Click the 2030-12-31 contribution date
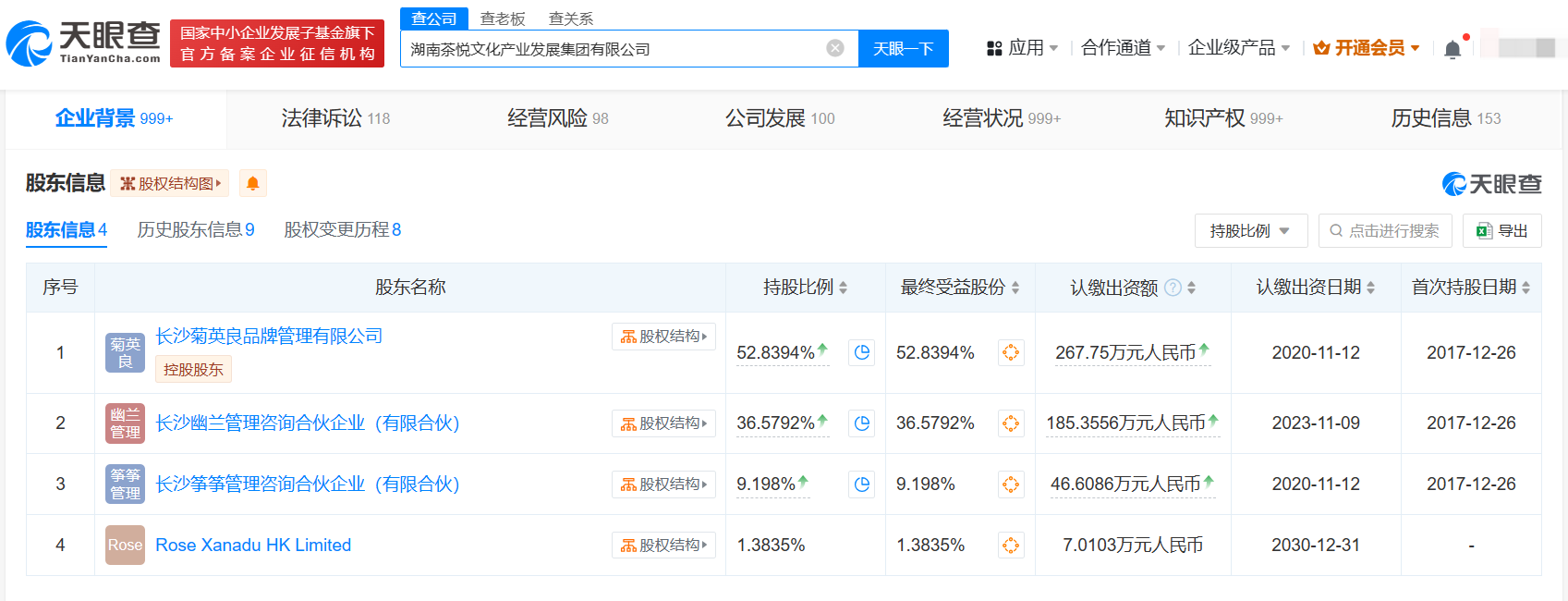 (x=1316, y=546)
